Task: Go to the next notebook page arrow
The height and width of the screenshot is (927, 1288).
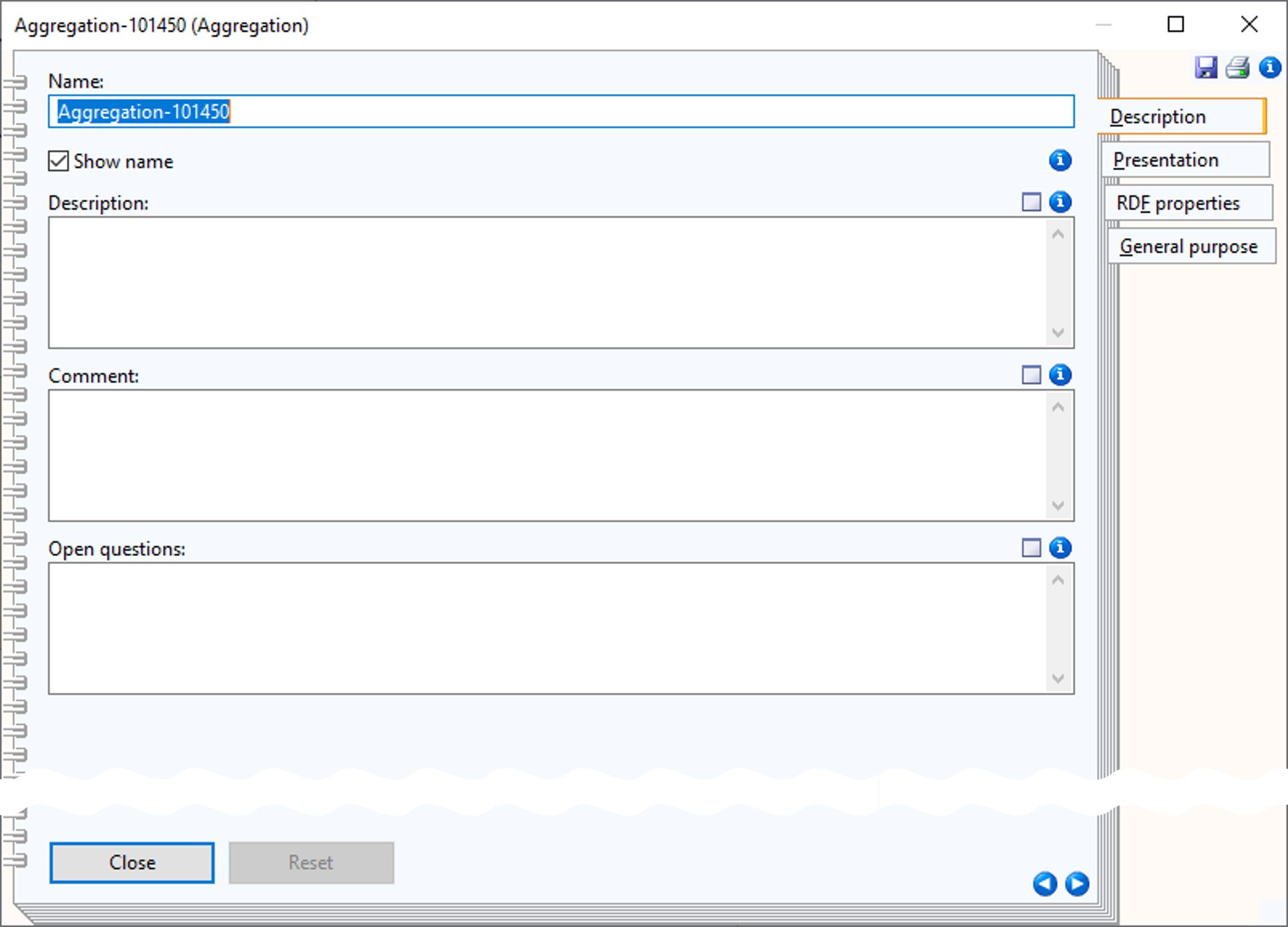Action: (1077, 884)
